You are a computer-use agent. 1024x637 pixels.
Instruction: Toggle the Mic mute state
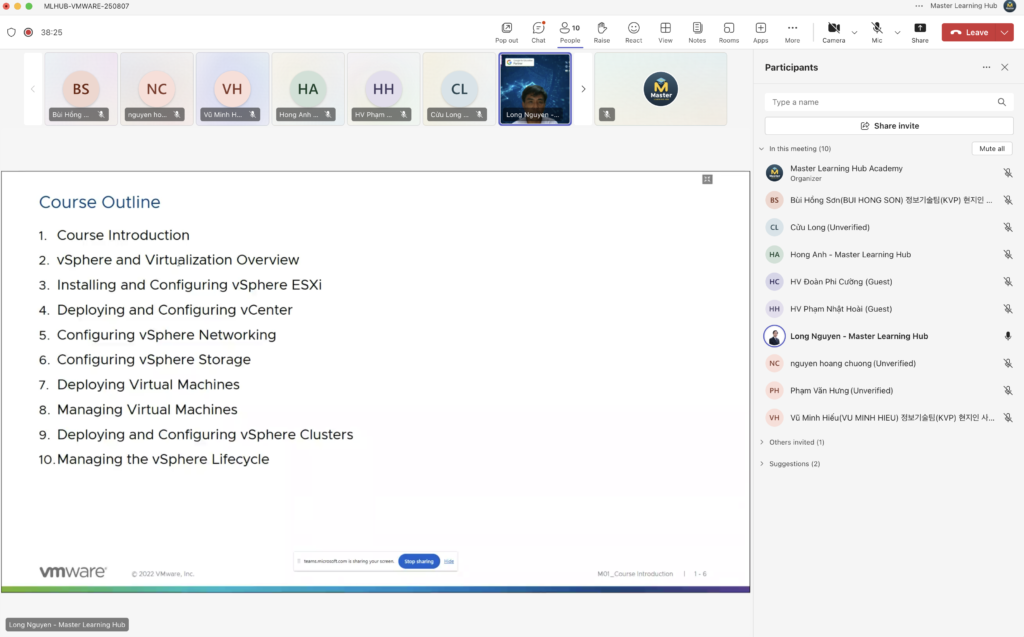point(876,32)
